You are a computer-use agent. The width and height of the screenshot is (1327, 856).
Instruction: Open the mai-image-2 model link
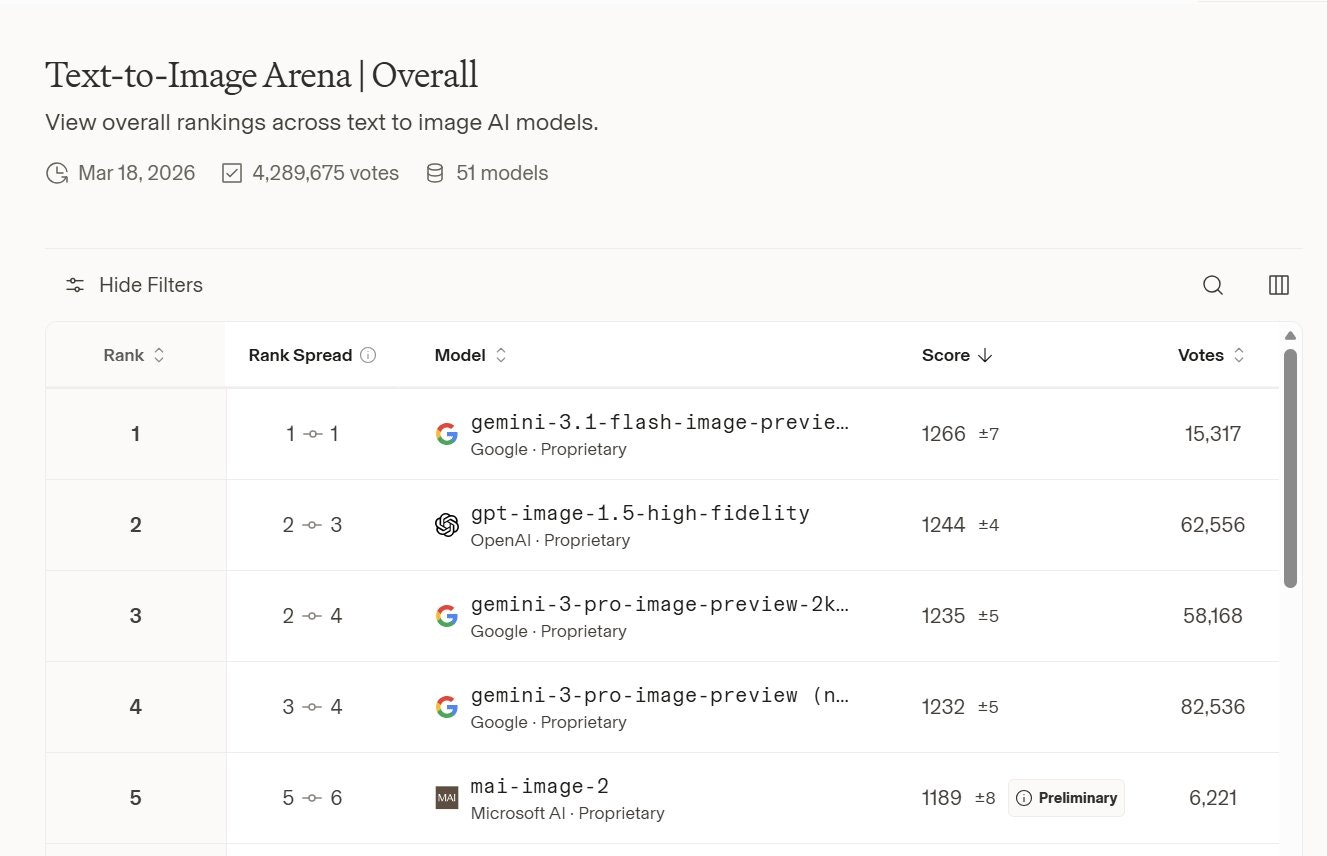(540, 786)
